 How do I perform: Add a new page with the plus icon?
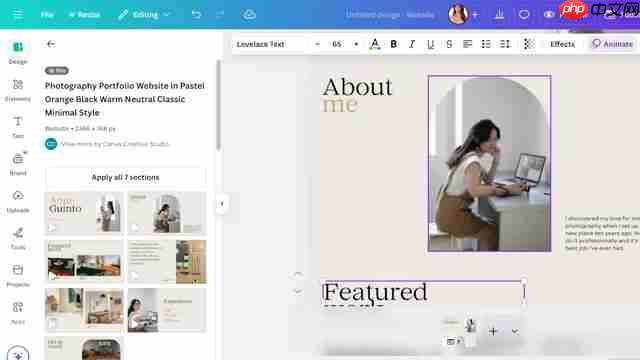pos(493,331)
